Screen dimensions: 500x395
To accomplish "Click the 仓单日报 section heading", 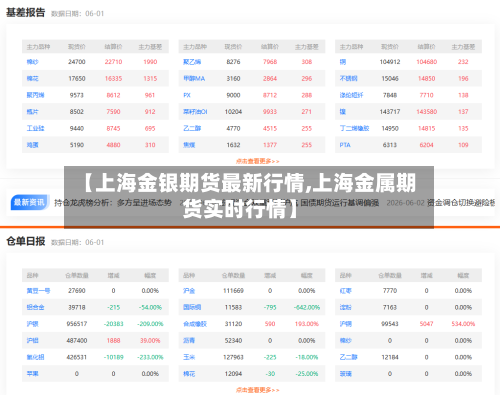I will pos(26,241).
